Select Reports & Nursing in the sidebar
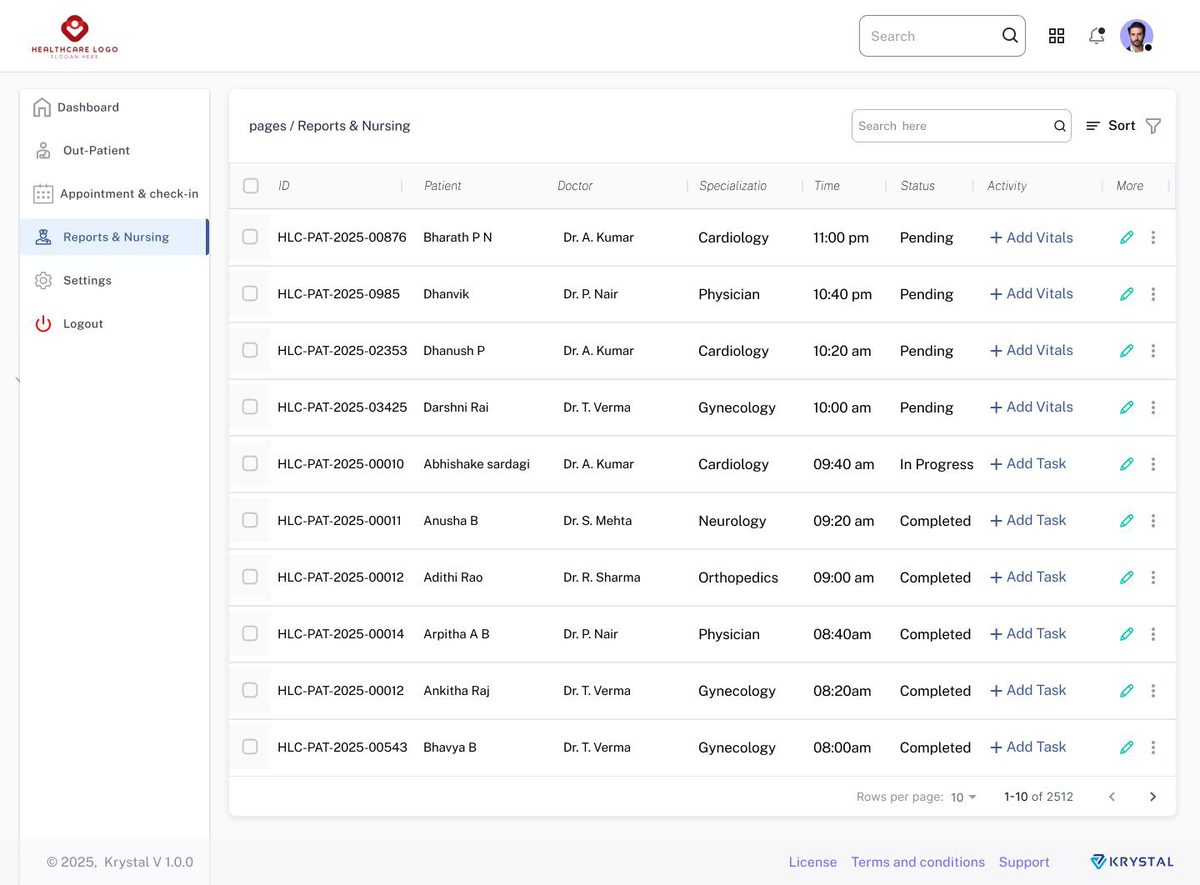The height and width of the screenshot is (885, 1200). (x=114, y=237)
